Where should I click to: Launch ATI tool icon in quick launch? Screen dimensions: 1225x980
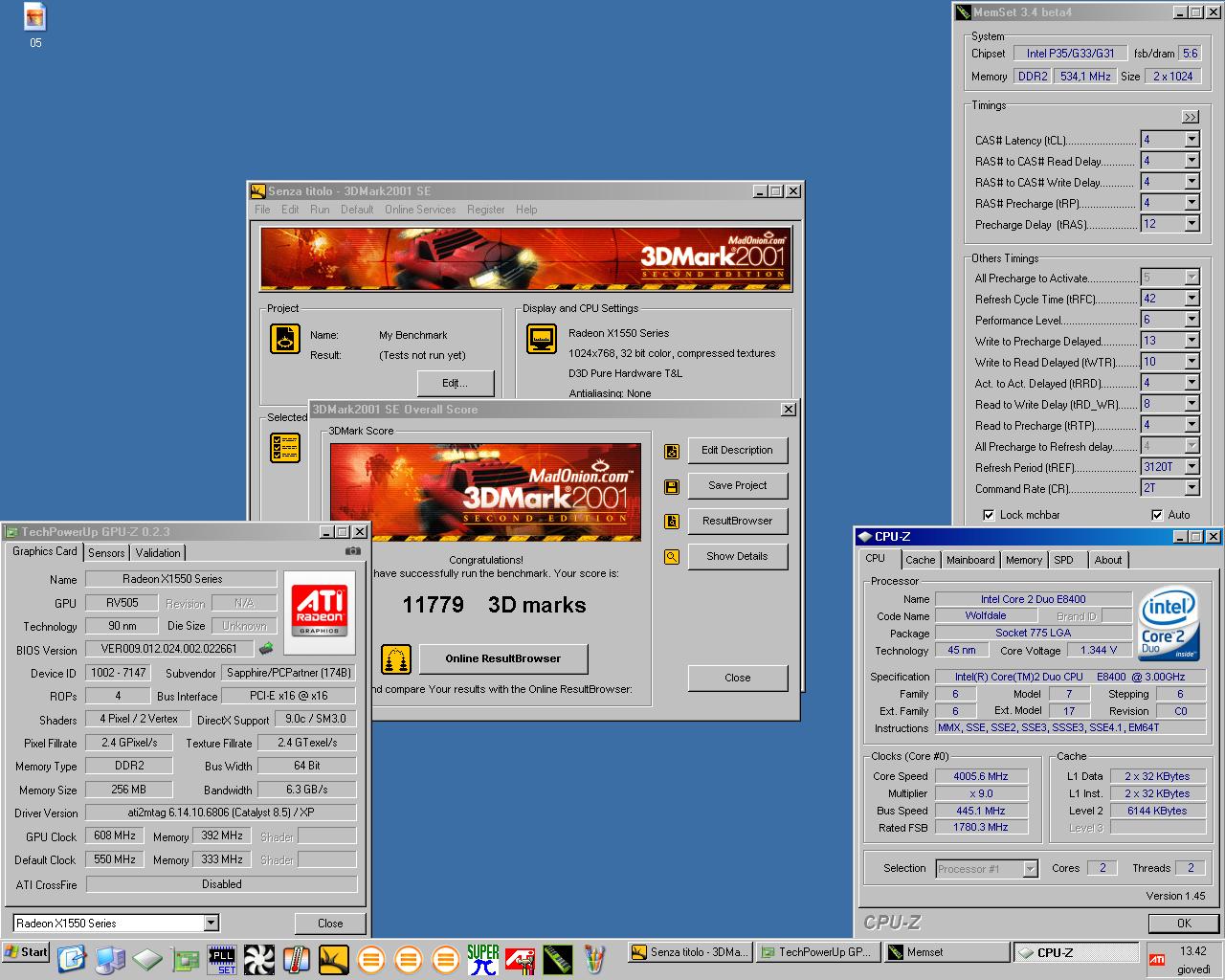click(x=520, y=959)
